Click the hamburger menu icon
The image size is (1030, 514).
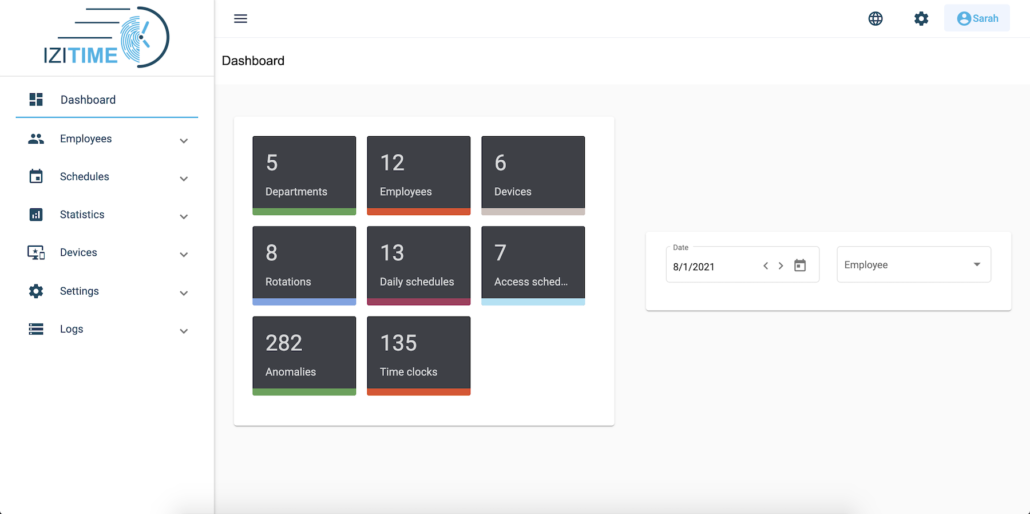[x=240, y=18]
